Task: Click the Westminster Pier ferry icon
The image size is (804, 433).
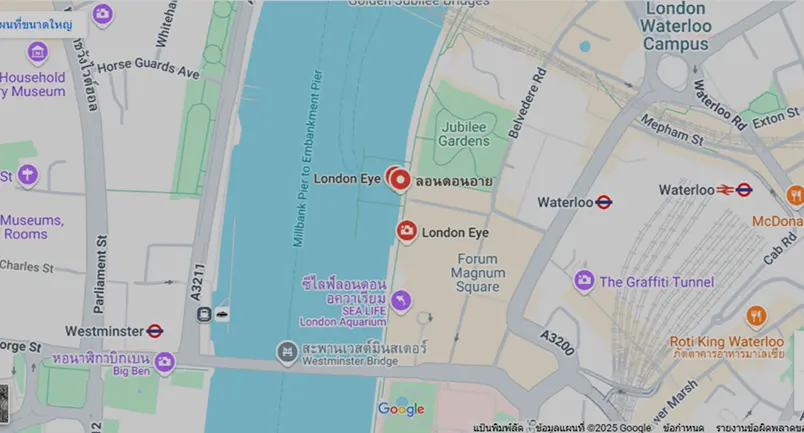Action: 222,314
